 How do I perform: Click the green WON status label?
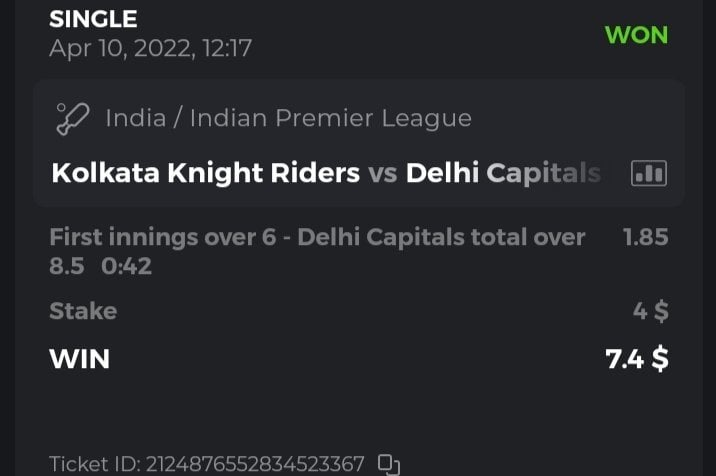636,35
